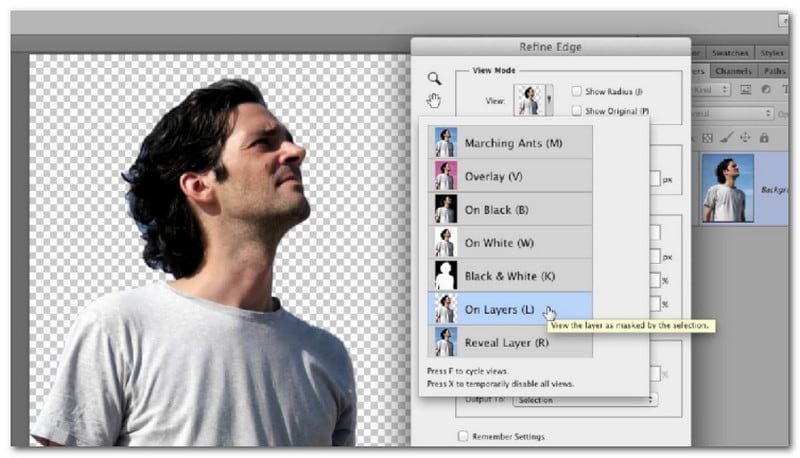The height and width of the screenshot is (458, 800).
Task: Switch to the Channels tab
Action: click(x=733, y=71)
